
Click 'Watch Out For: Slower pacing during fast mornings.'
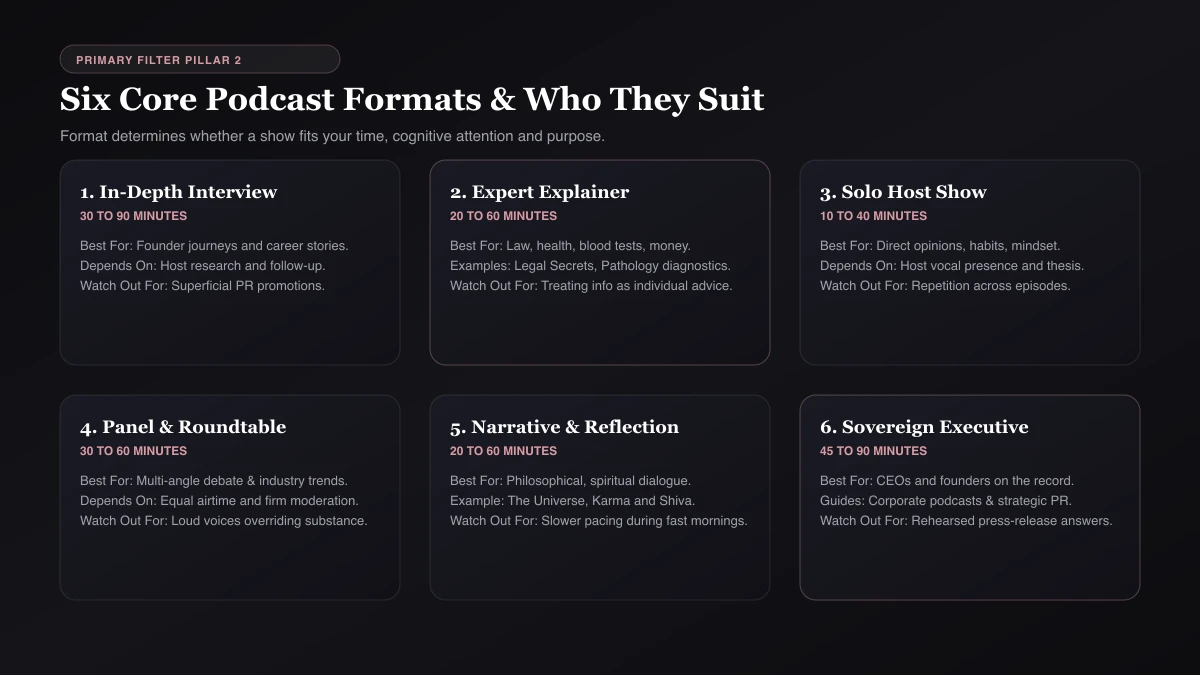coord(599,521)
